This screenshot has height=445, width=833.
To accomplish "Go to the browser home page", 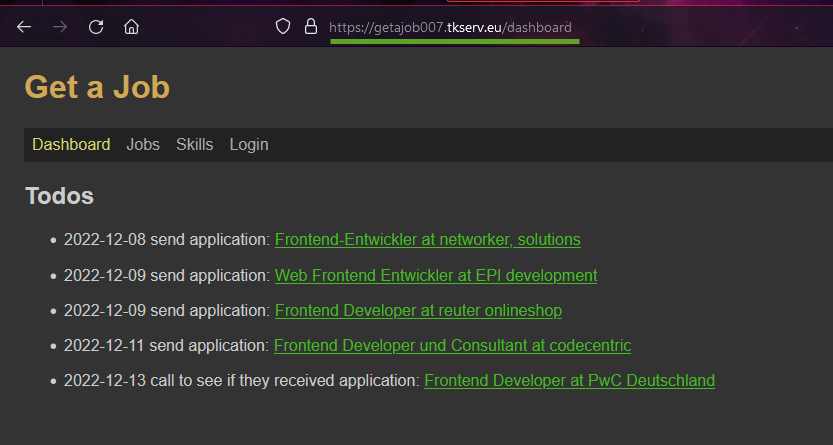I will click(x=131, y=27).
